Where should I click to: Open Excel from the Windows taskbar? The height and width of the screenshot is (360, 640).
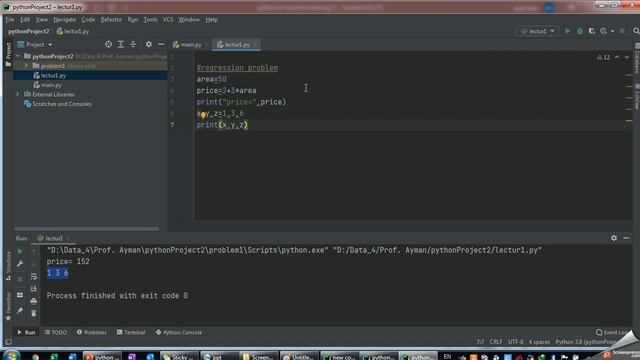53,357
